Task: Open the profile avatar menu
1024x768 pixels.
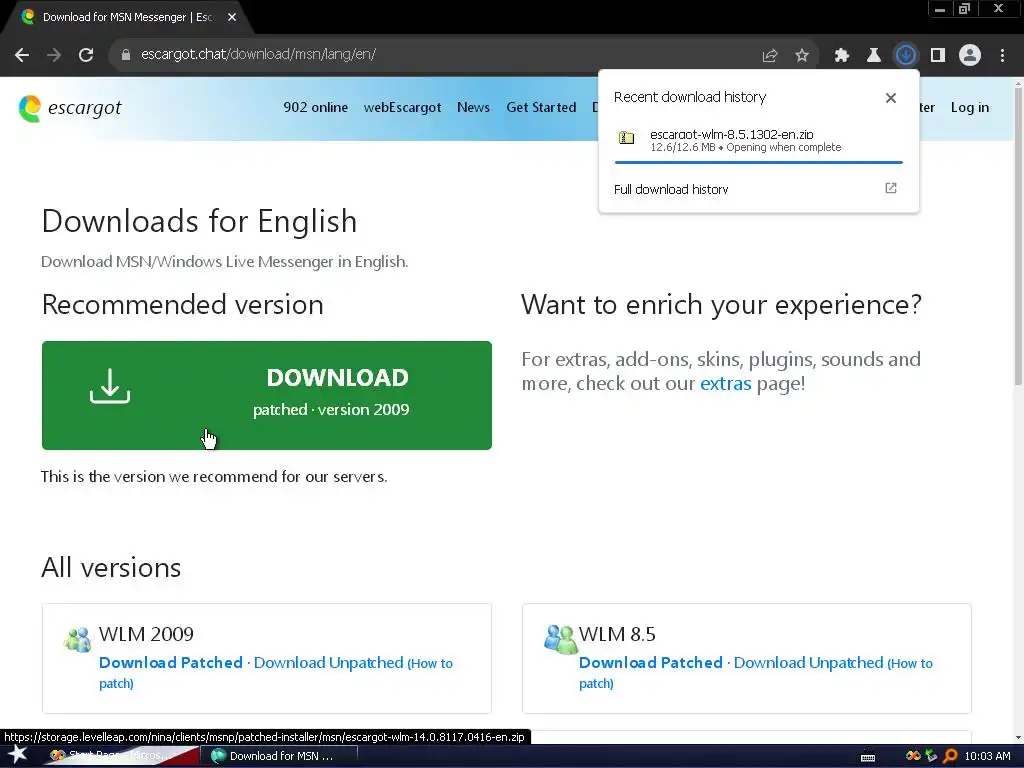Action: pos(970,55)
